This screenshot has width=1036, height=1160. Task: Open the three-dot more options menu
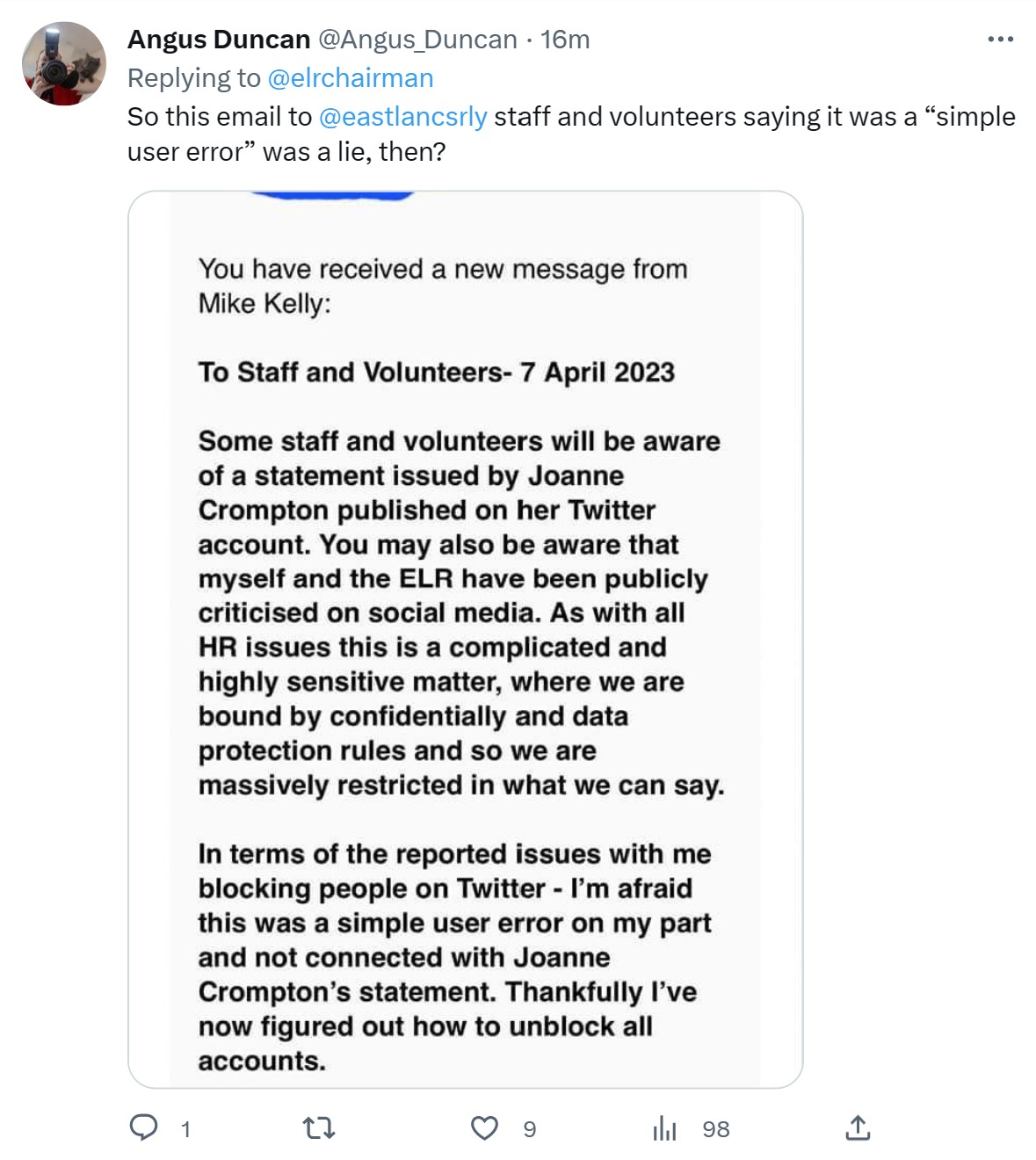pos(1000,40)
